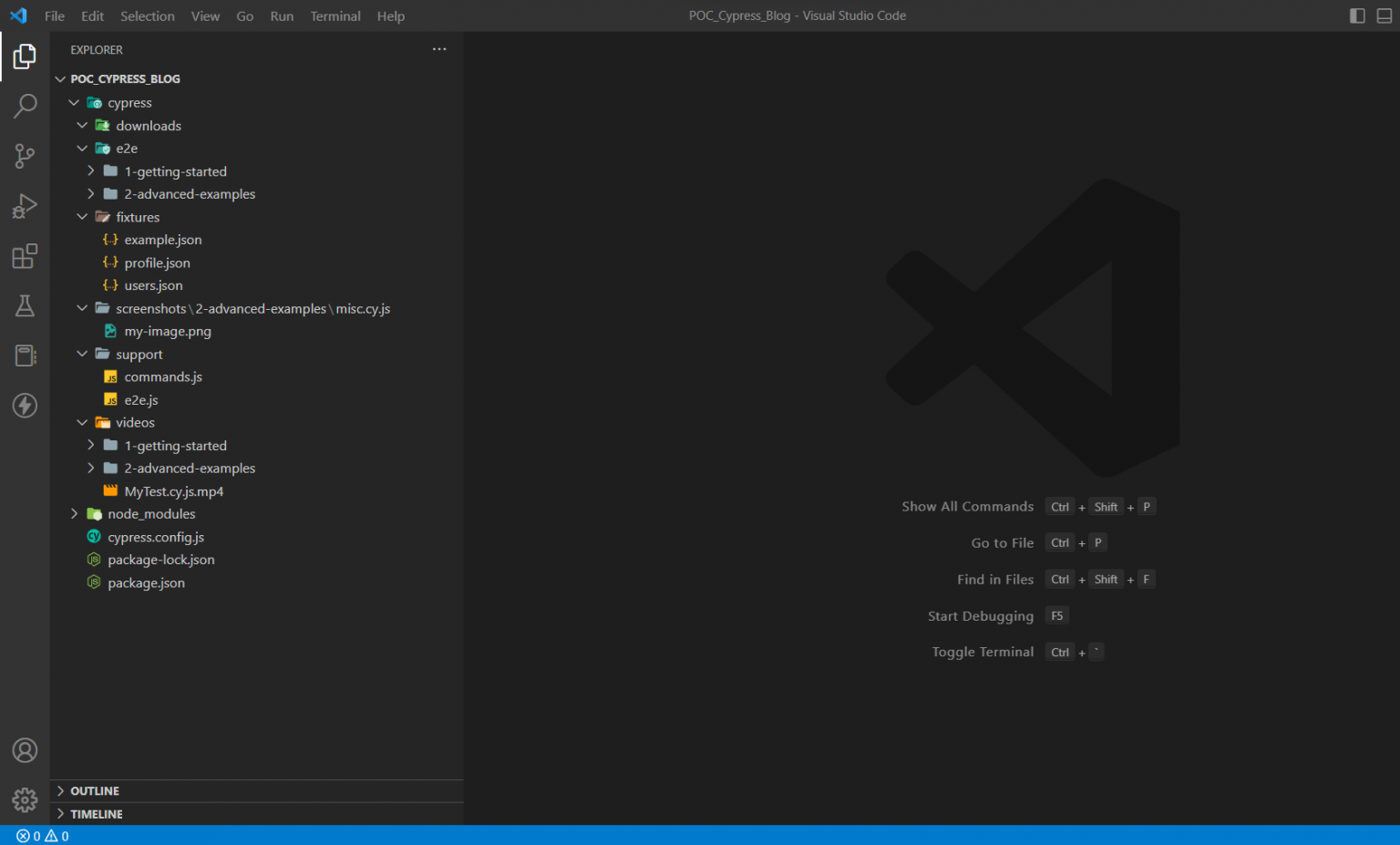
Task: Collapse the fixtures folder
Action: (137, 217)
